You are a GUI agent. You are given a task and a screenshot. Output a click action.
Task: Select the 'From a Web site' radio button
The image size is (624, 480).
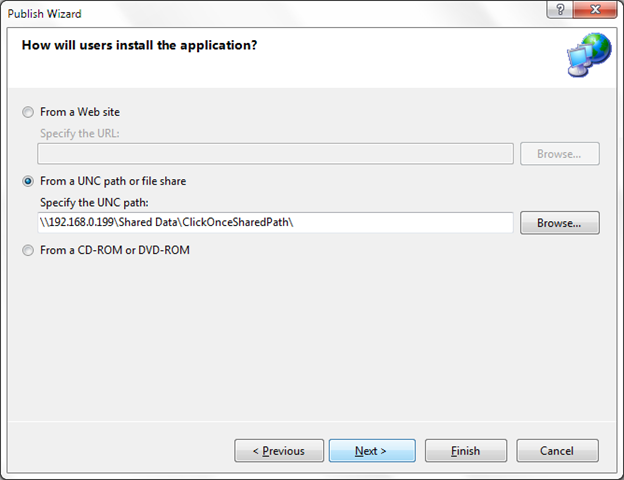tap(28, 112)
